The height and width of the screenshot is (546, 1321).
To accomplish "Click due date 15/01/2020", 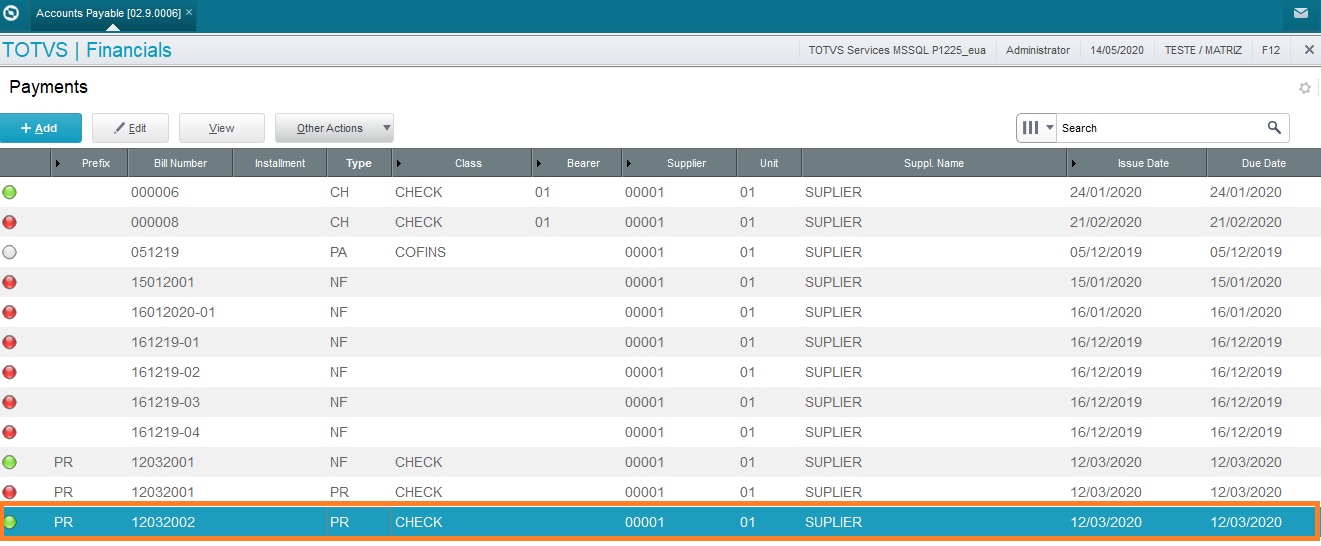I will [1245, 282].
